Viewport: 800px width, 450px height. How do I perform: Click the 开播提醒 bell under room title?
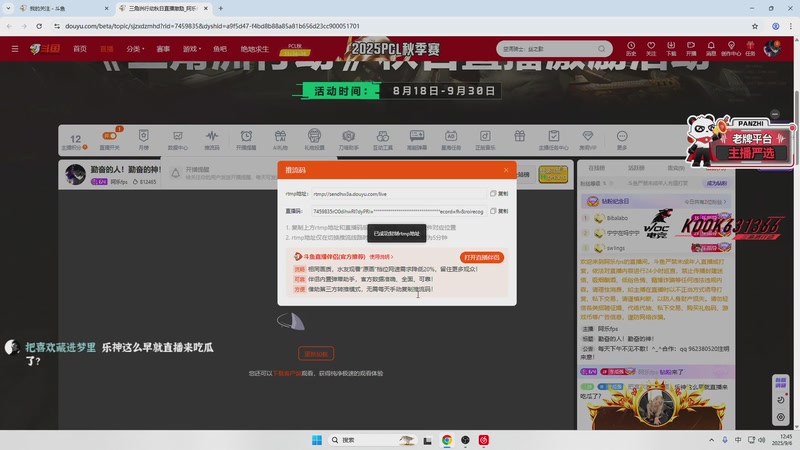point(176,173)
